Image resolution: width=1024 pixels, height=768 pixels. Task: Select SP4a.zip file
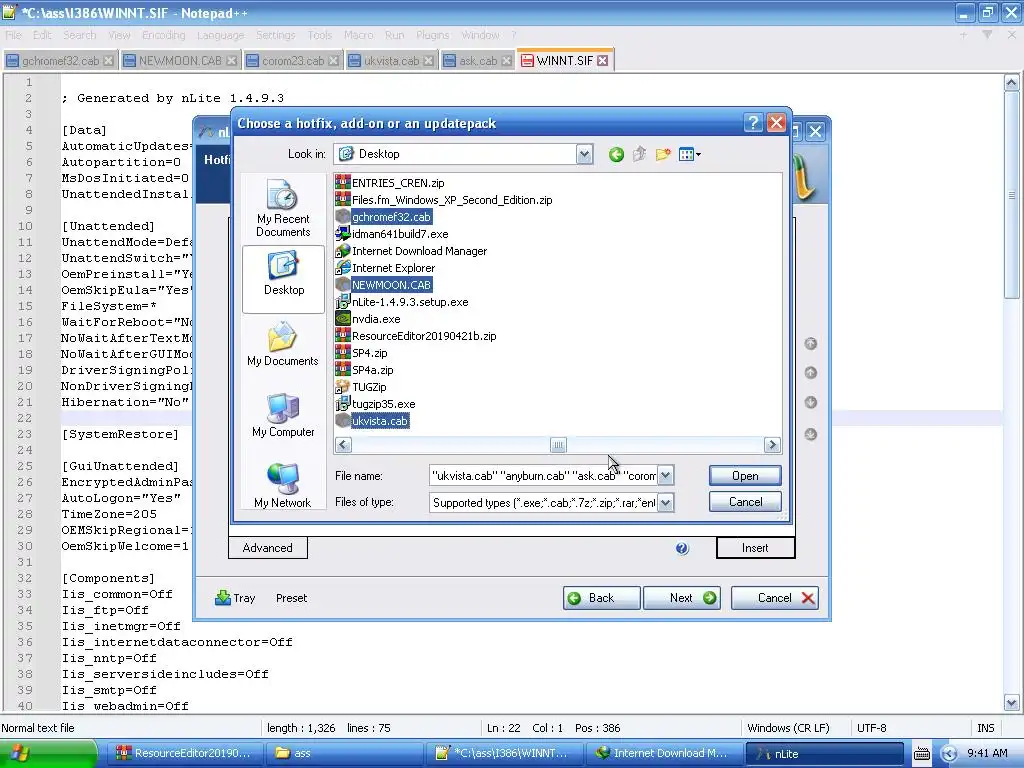click(365, 370)
